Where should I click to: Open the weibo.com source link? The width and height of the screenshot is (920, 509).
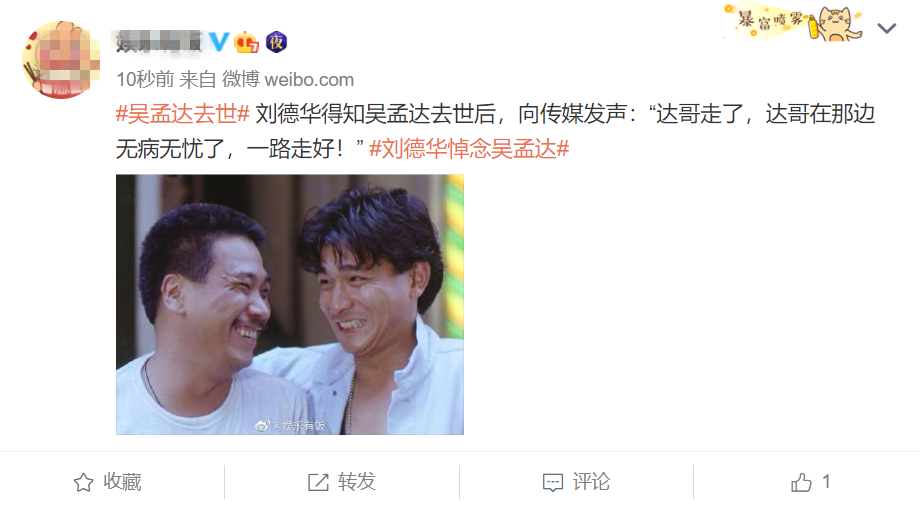pos(309,80)
